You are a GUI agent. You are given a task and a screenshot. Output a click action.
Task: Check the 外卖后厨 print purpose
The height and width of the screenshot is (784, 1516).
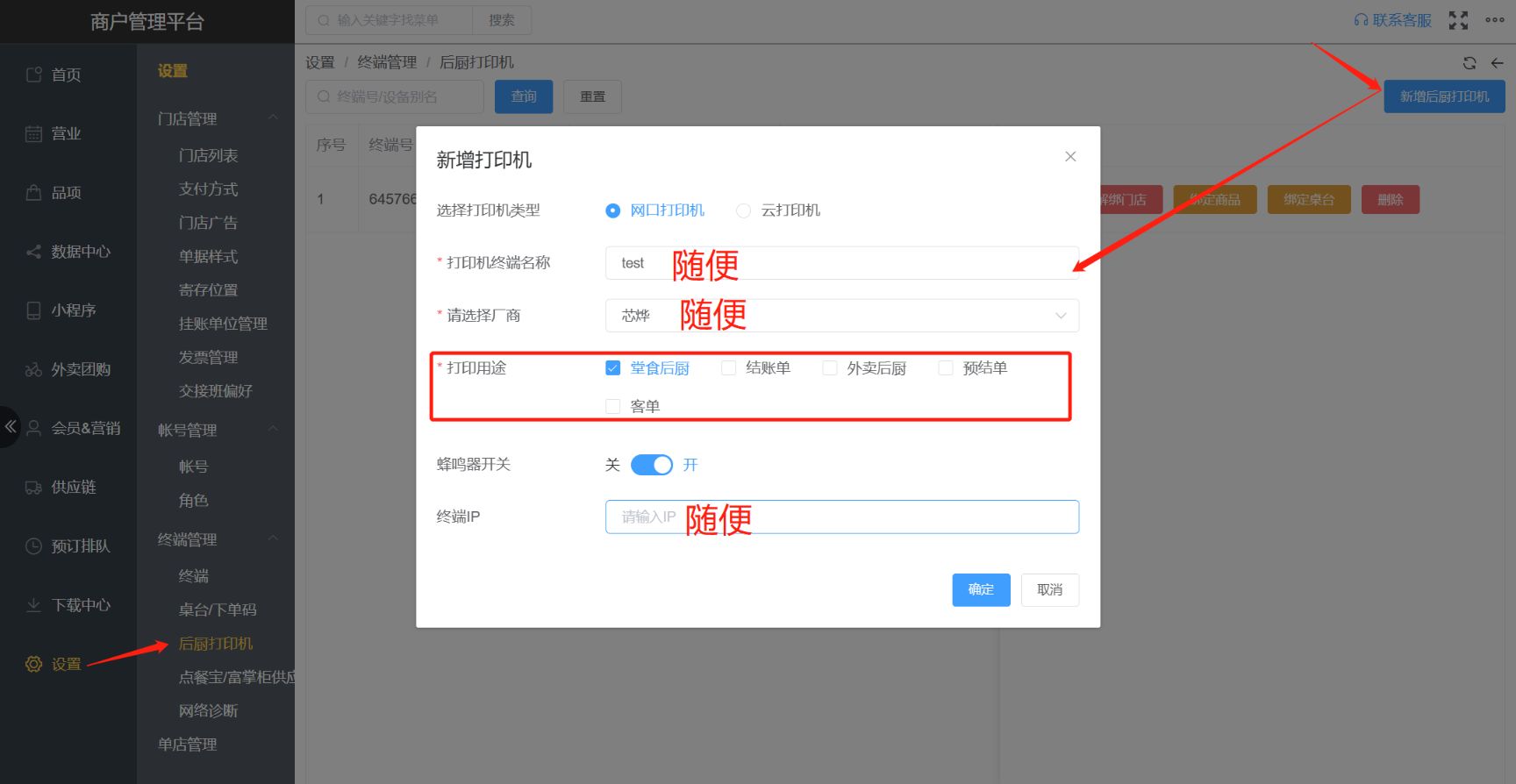(x=829, y=368)
